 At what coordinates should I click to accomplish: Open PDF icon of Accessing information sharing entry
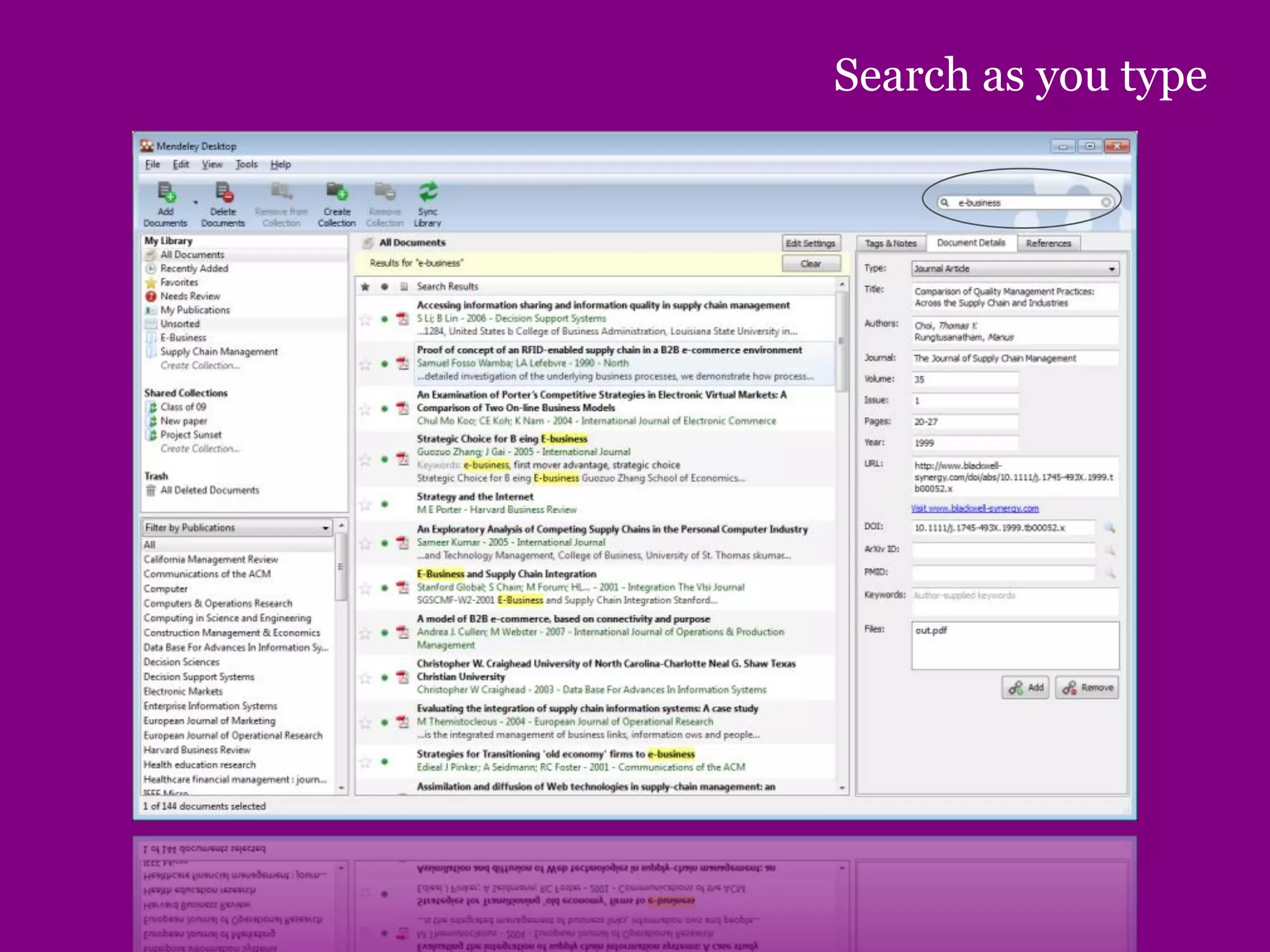click(403, 319)
